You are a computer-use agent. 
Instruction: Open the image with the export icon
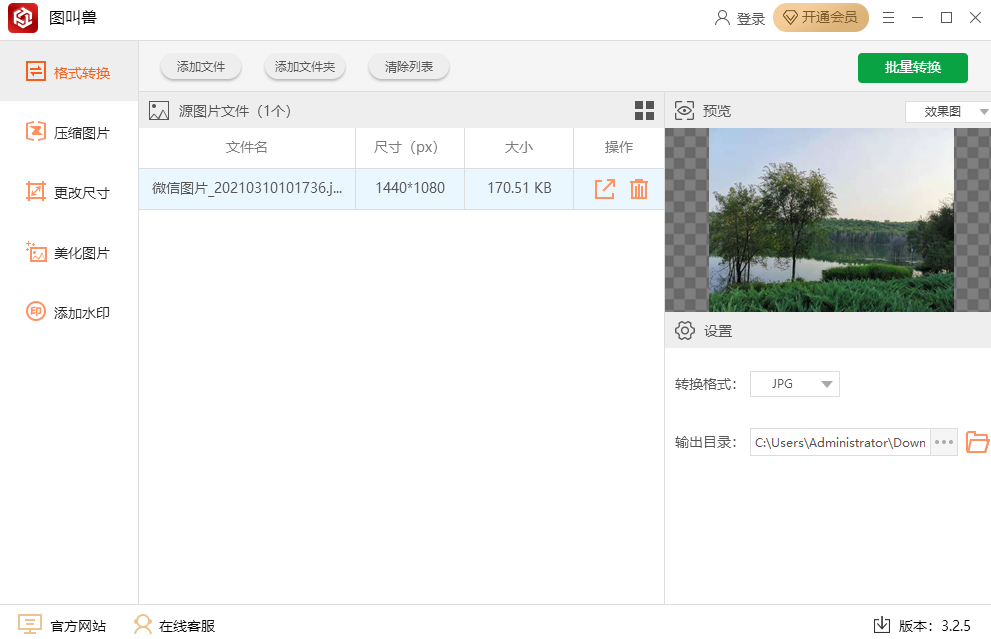coord(604,188)
